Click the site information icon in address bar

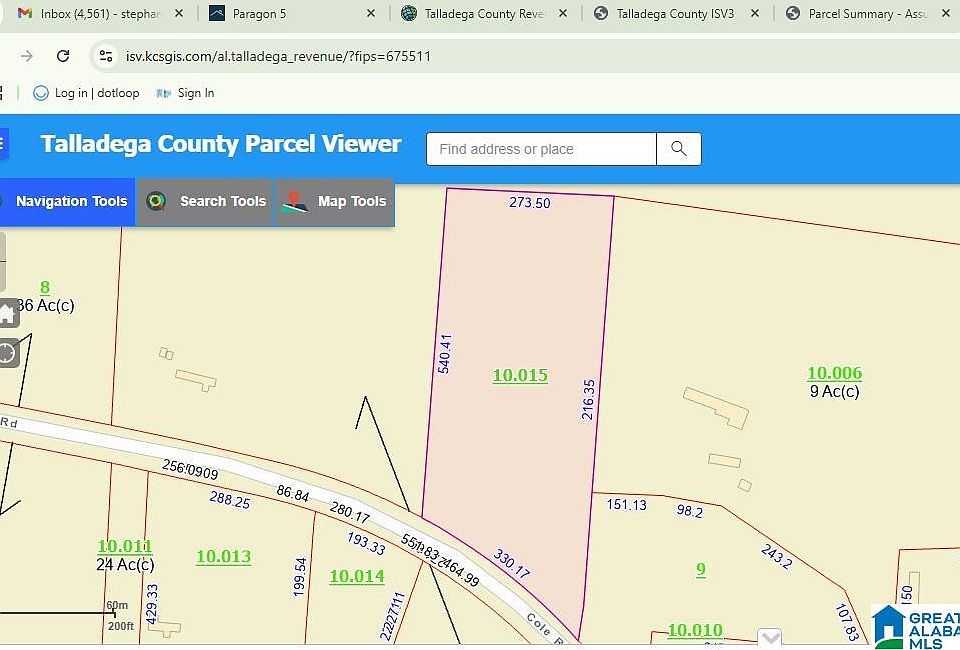coord(106,56)
